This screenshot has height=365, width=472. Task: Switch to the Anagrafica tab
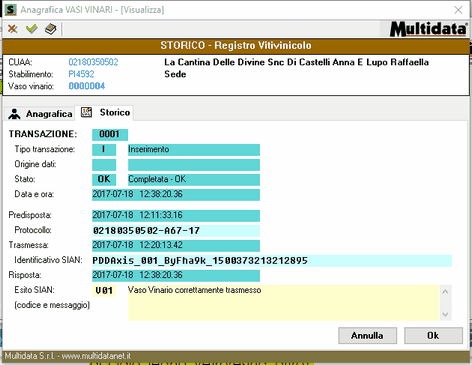click(40, 114)
